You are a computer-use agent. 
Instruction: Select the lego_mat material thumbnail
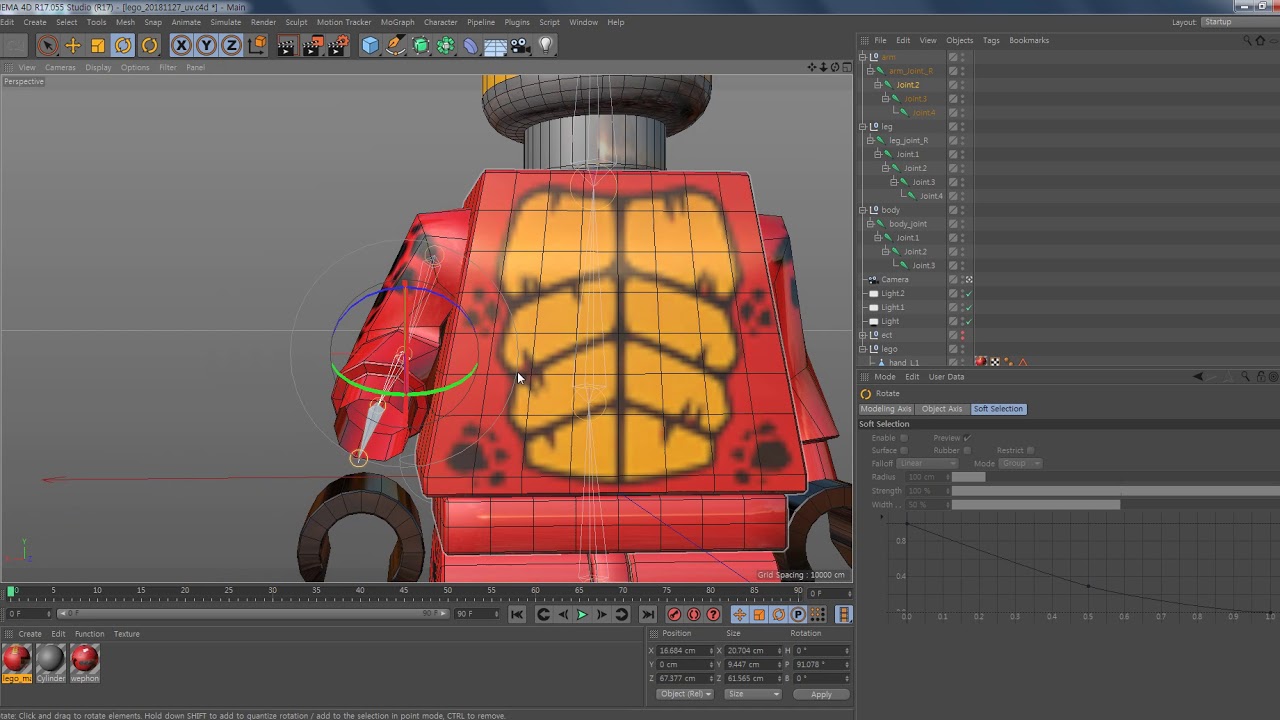tap(16, 659)
